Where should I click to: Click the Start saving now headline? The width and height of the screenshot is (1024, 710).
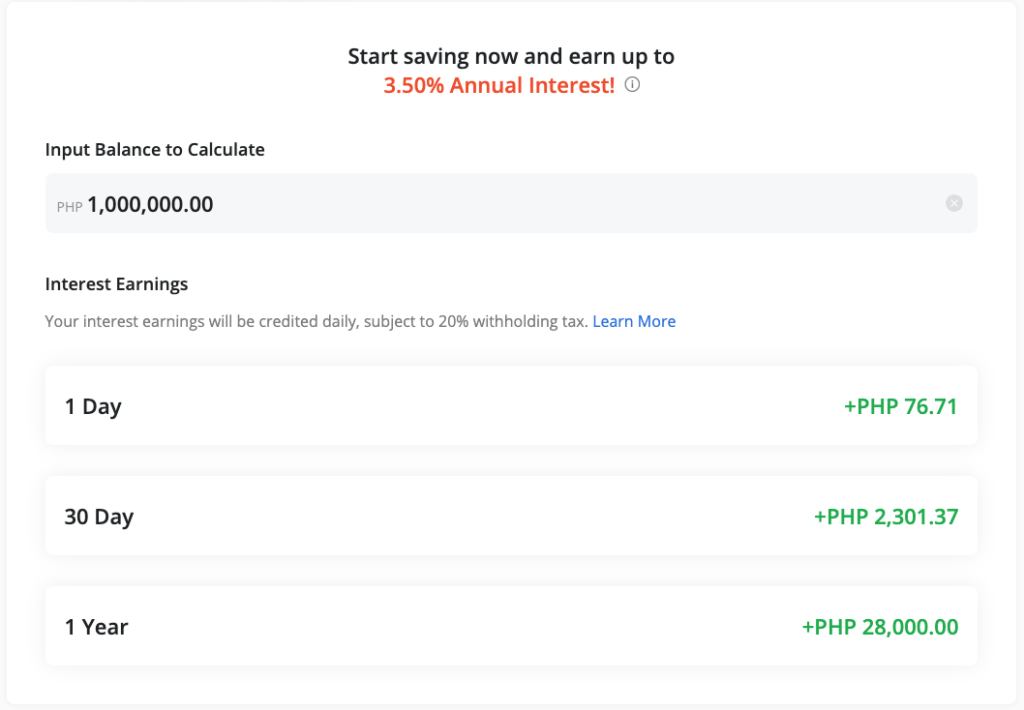click(x=511, y=57)
